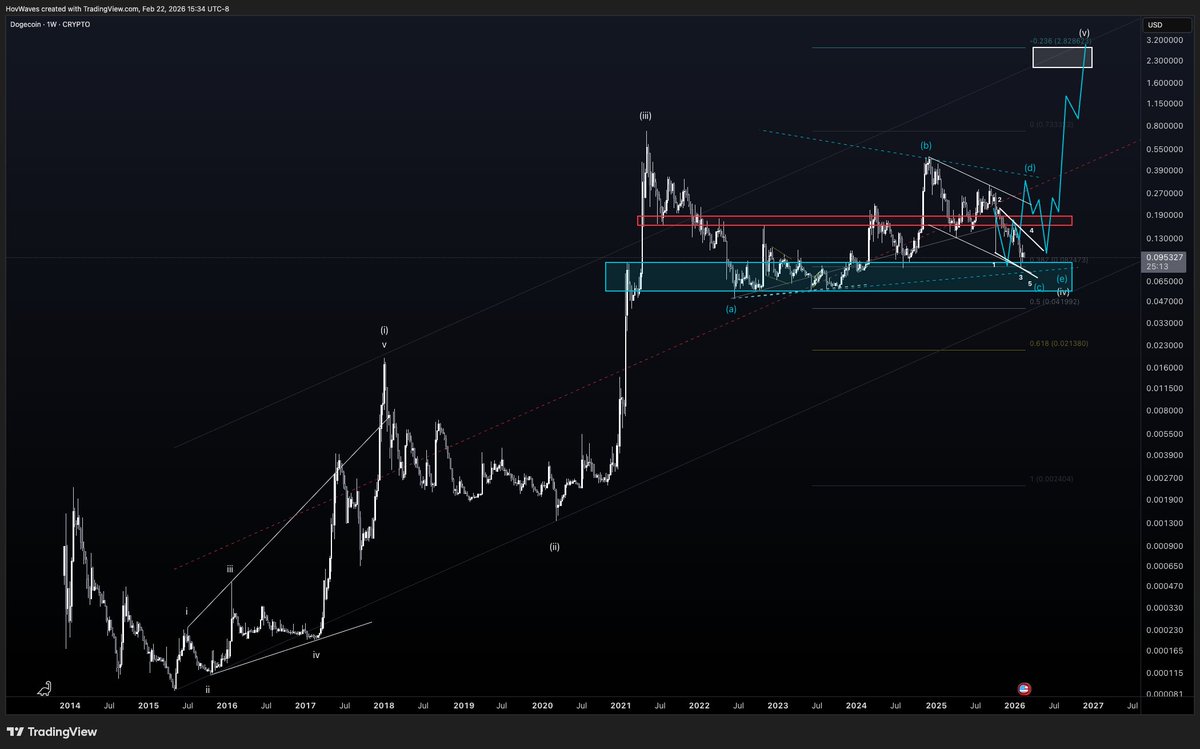Click the 0.000081 price axis label
This screenshot has height=749, width=1200.
(x=1164, y=693)
